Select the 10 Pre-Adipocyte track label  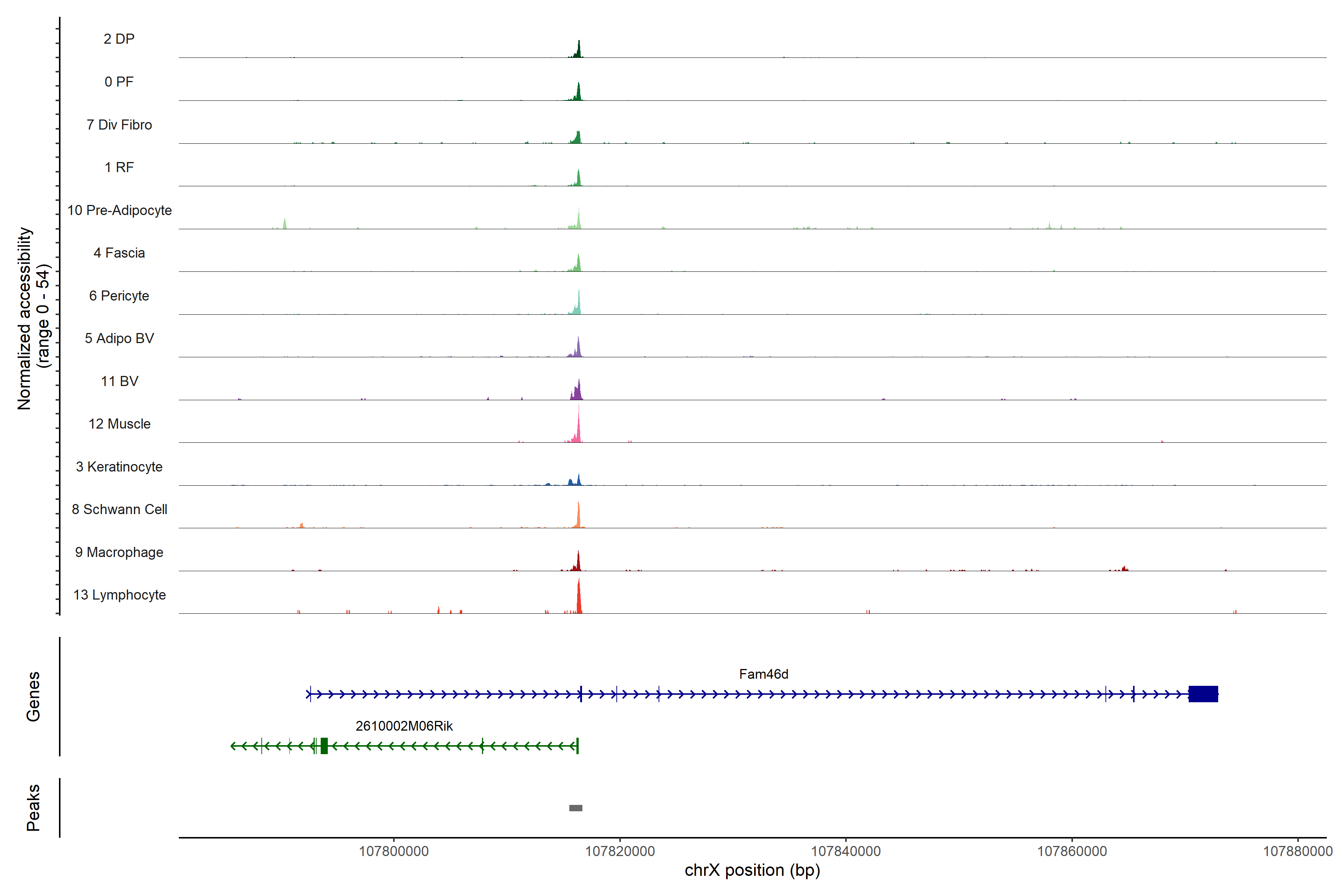click(x=119, y=210)
